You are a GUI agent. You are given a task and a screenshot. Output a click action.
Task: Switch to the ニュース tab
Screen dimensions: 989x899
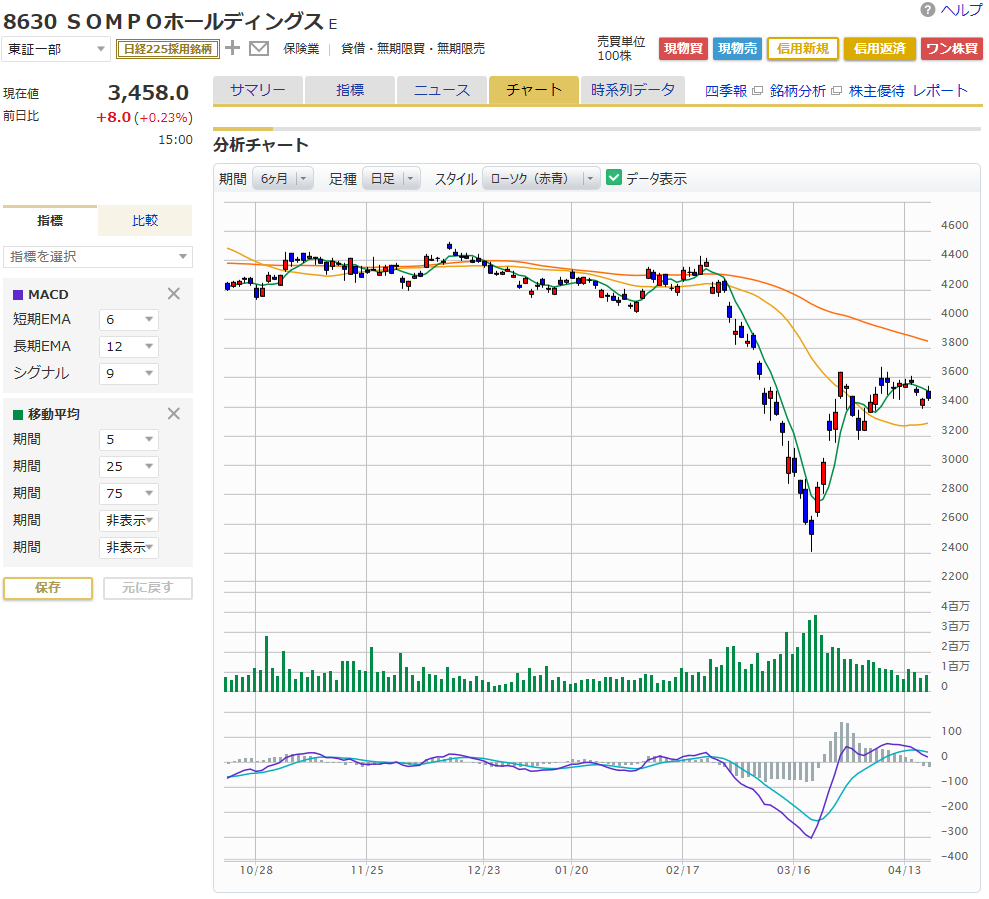[442, 90]
